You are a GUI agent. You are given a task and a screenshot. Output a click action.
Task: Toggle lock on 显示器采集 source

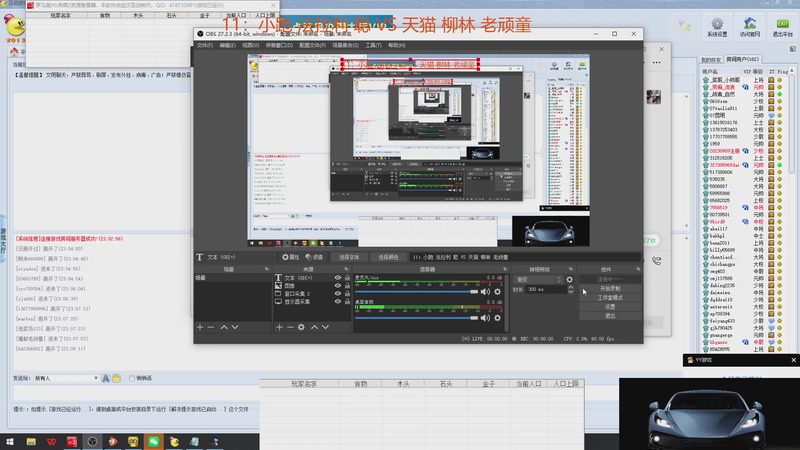coord(347,302)
